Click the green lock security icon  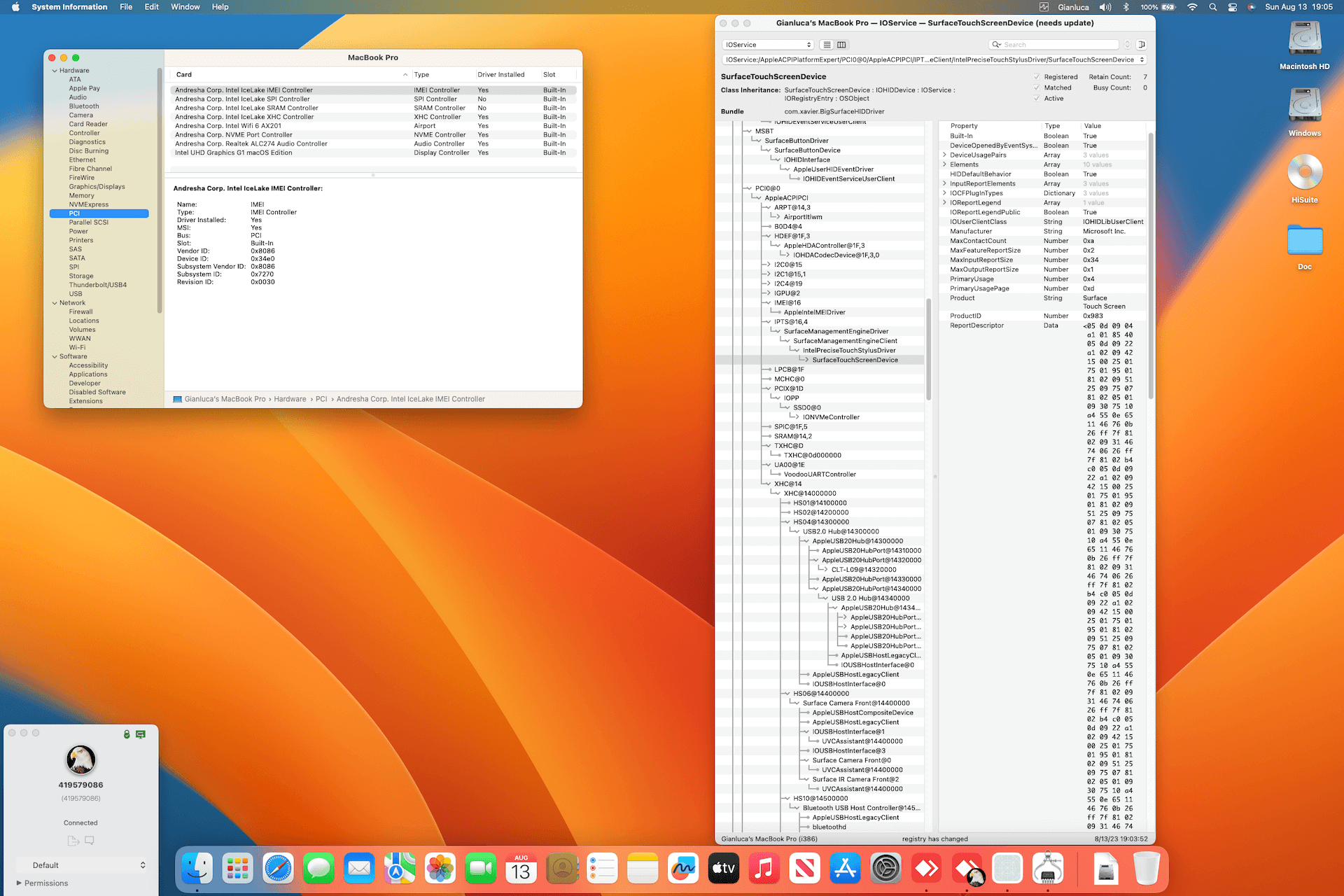[127, 734]
